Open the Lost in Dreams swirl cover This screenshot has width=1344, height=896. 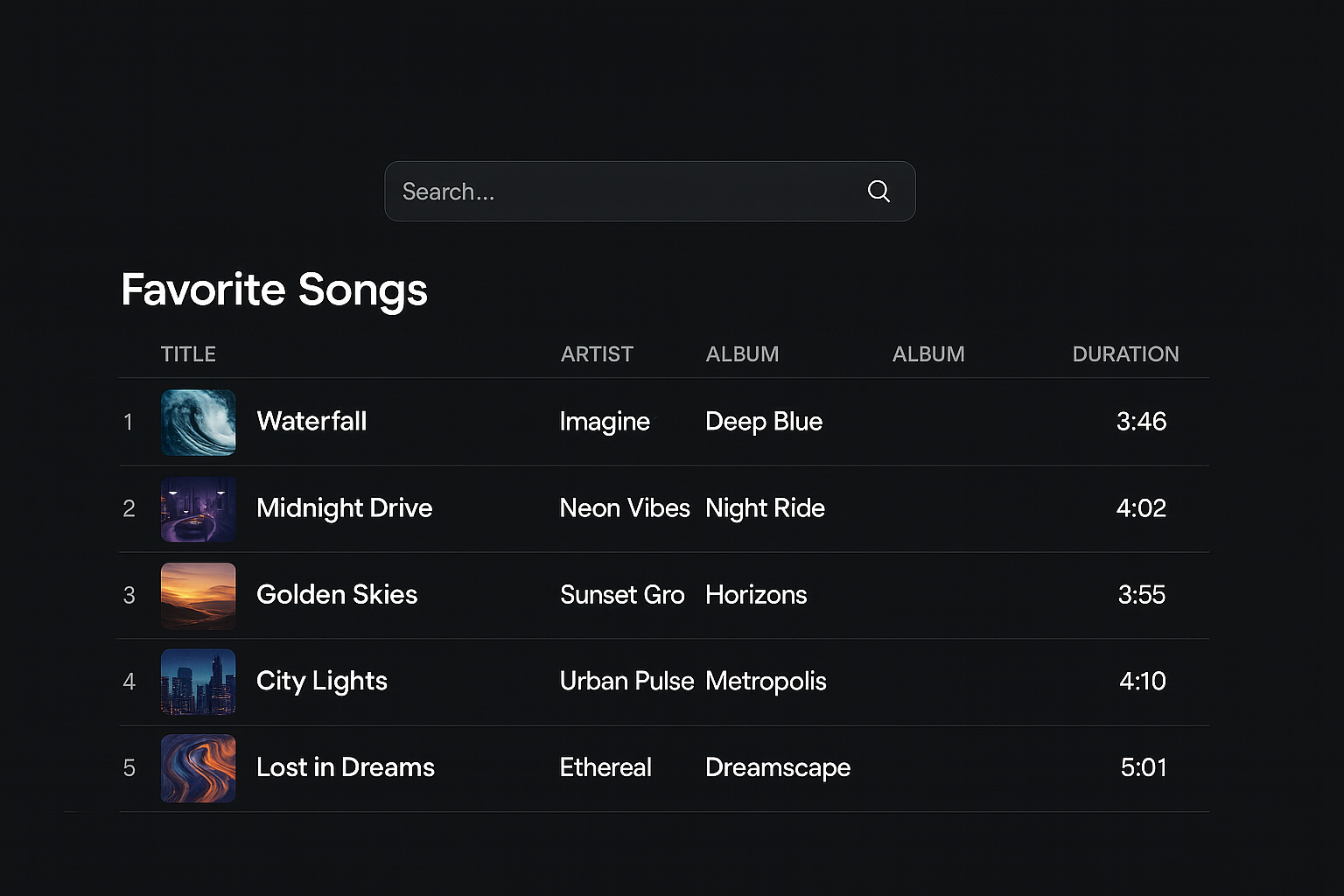[x=199, y=768]
